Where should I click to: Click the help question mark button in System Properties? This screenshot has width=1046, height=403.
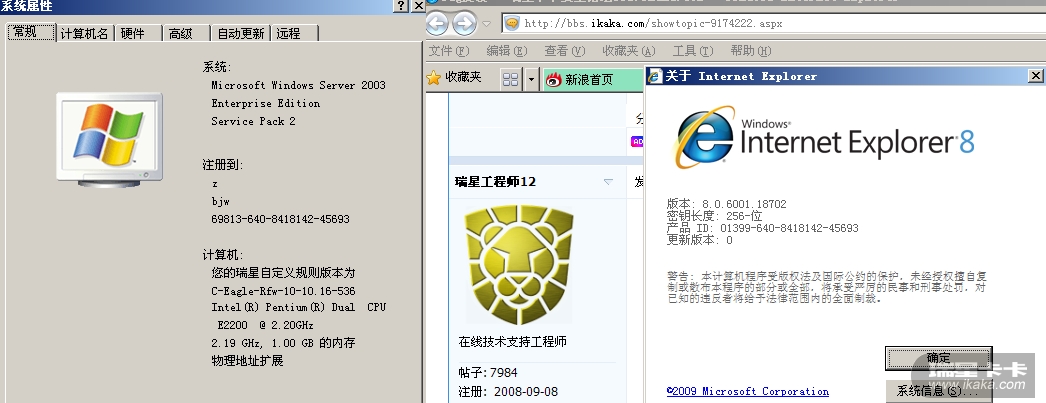click(400, 6)
